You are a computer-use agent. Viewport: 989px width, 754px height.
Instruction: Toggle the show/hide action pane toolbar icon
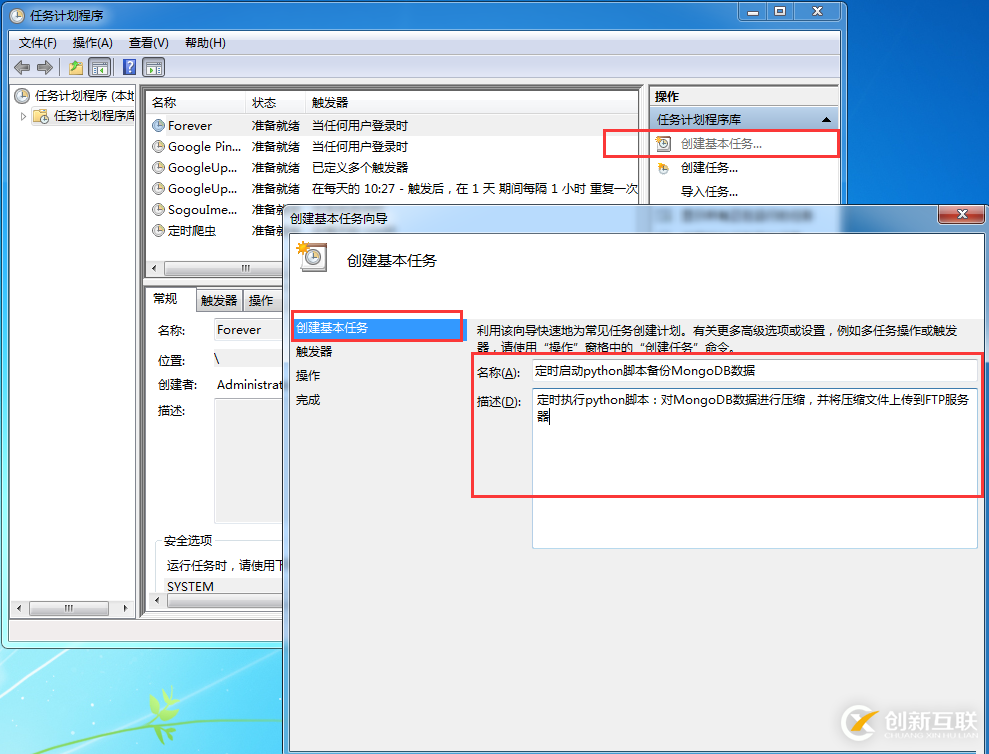(x=153, y=67)
